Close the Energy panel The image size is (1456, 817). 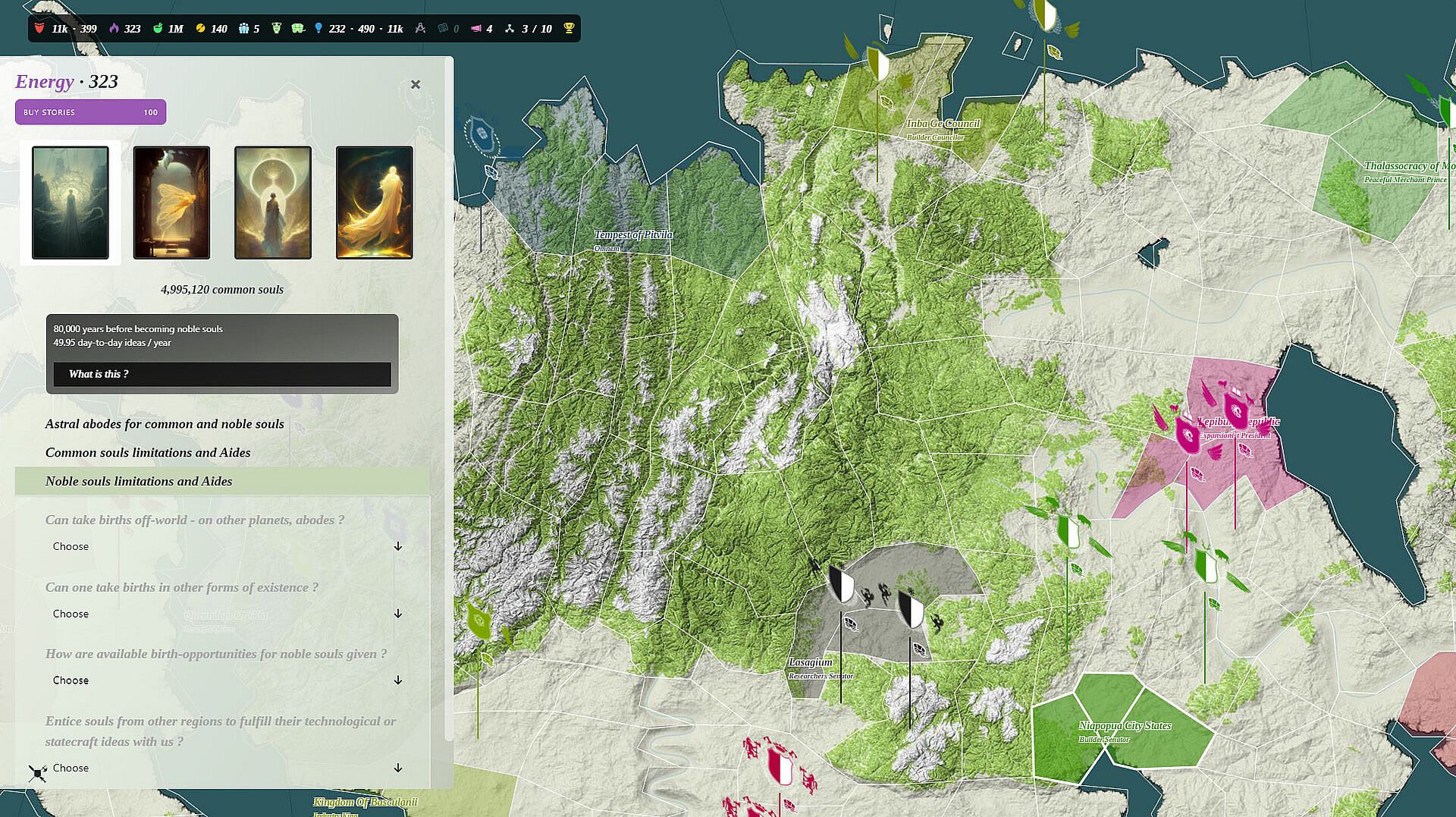(415, 84)
